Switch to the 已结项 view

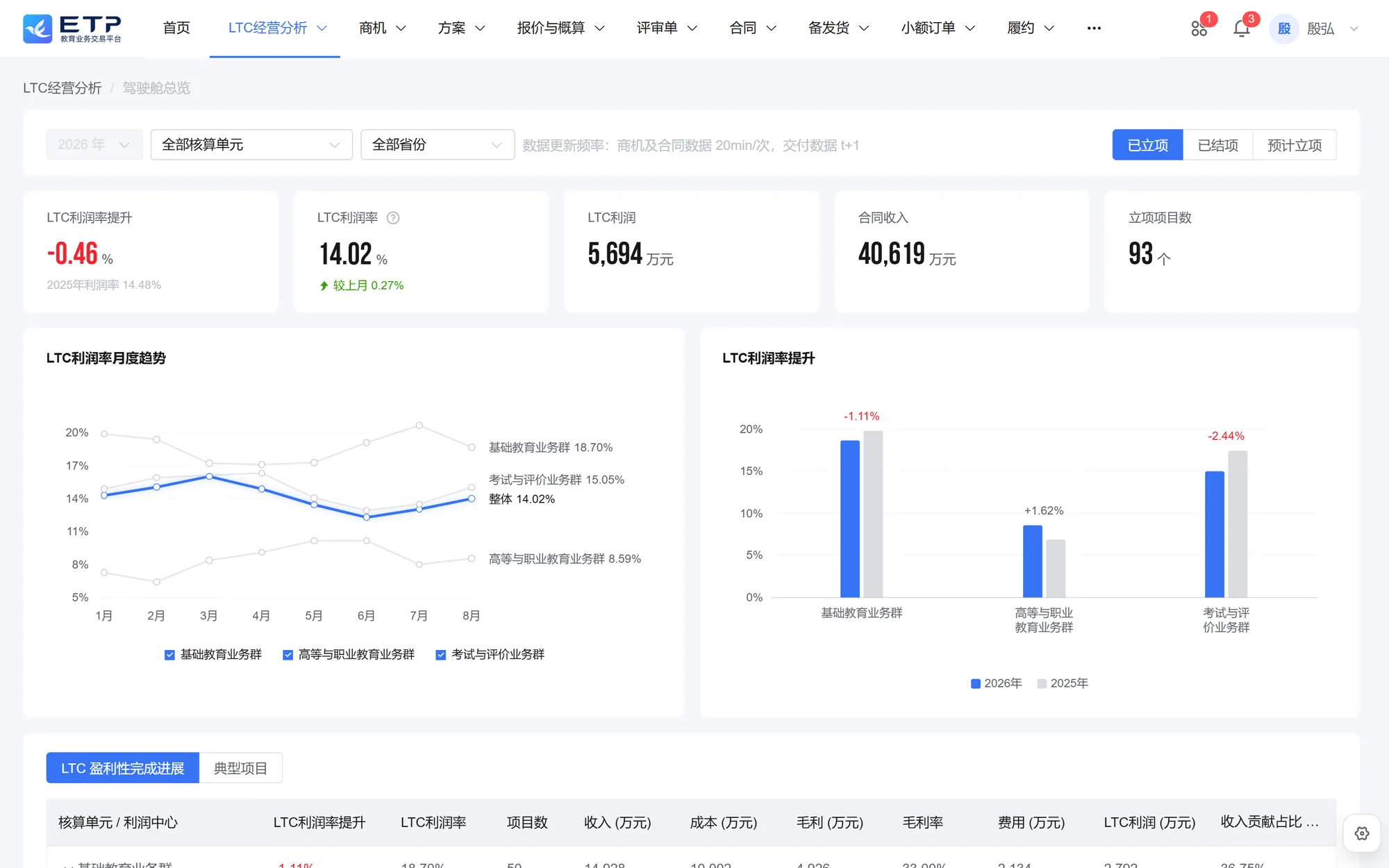(x=1217, y=145)
